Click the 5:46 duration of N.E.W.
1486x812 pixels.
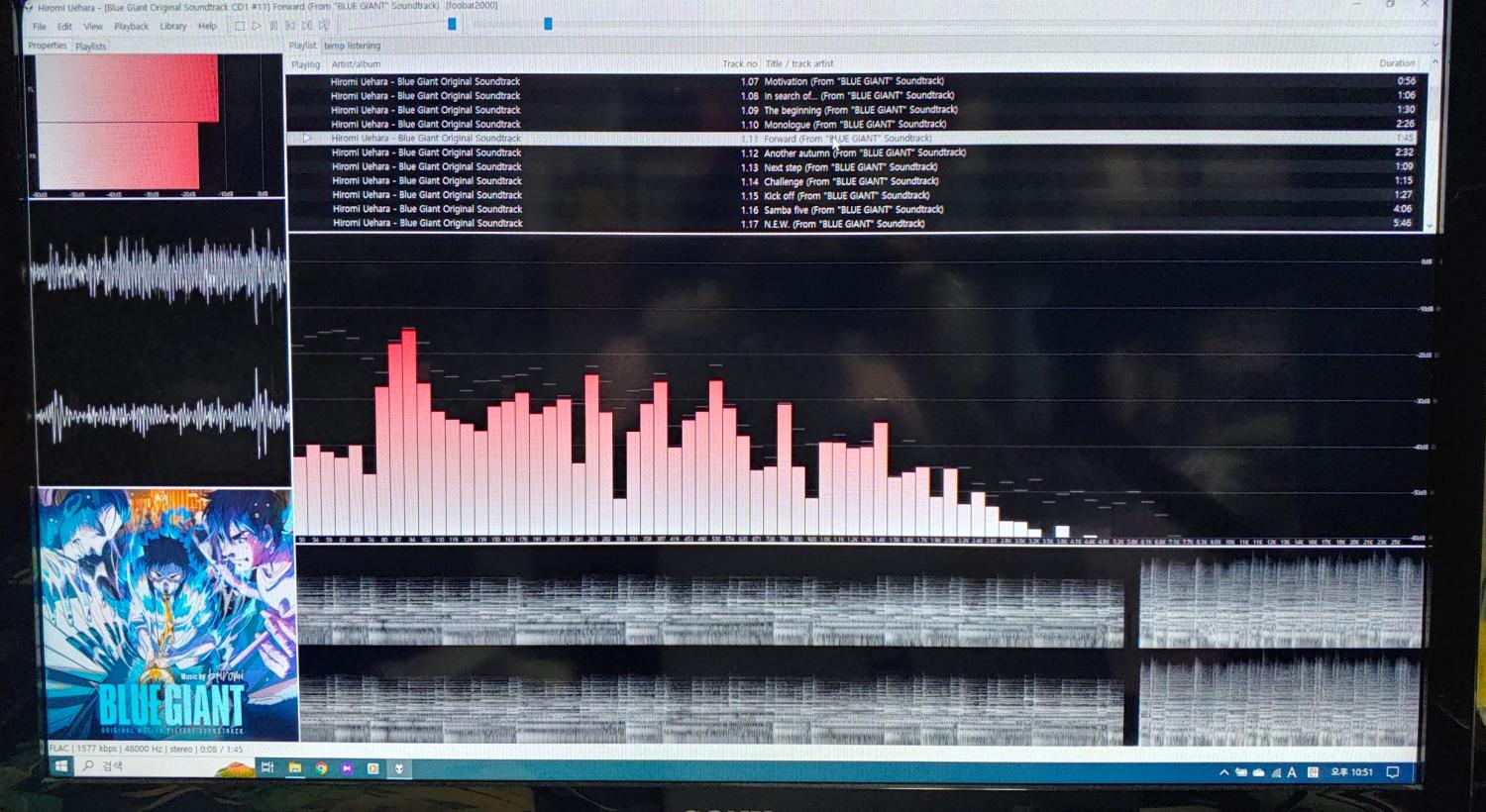(x=1402, y=223)
